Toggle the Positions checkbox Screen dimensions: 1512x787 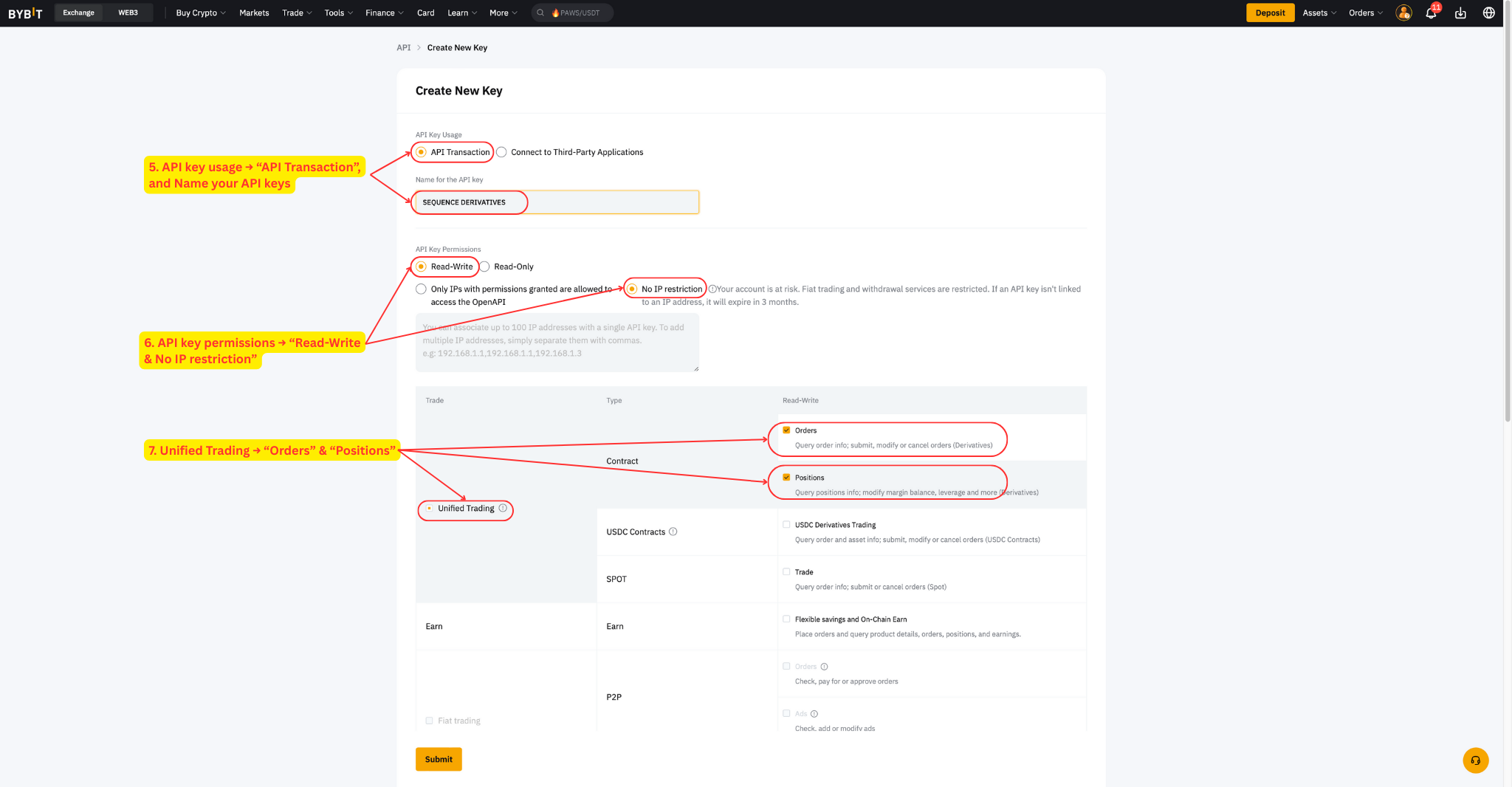click(x=786, y=478)
